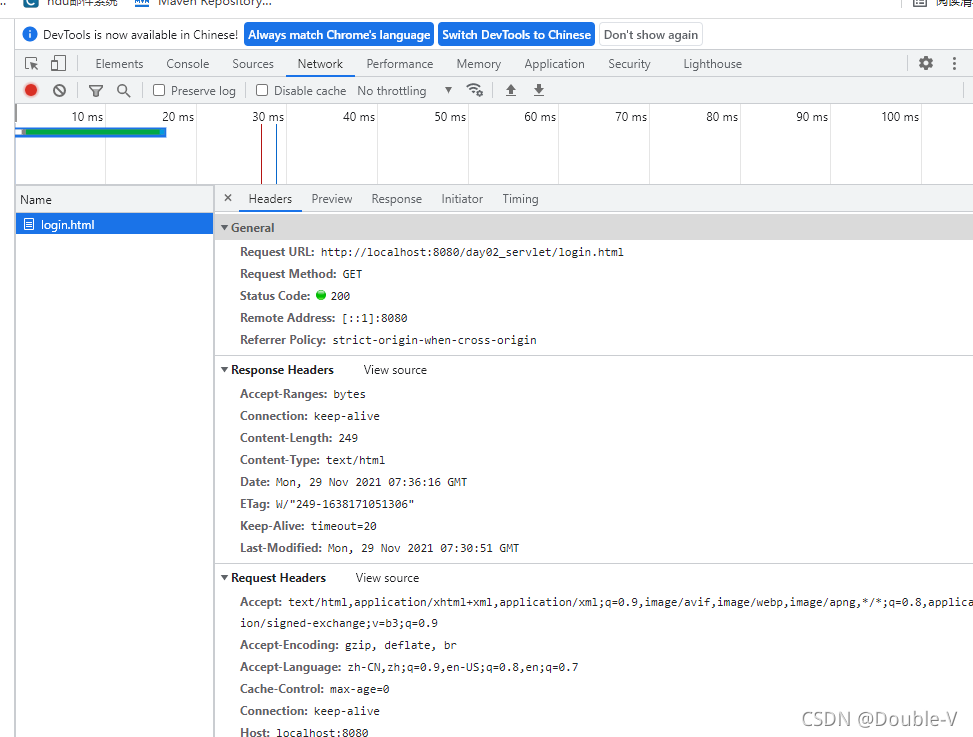Toggle the device toolbar icon

[x=58, y=64]
